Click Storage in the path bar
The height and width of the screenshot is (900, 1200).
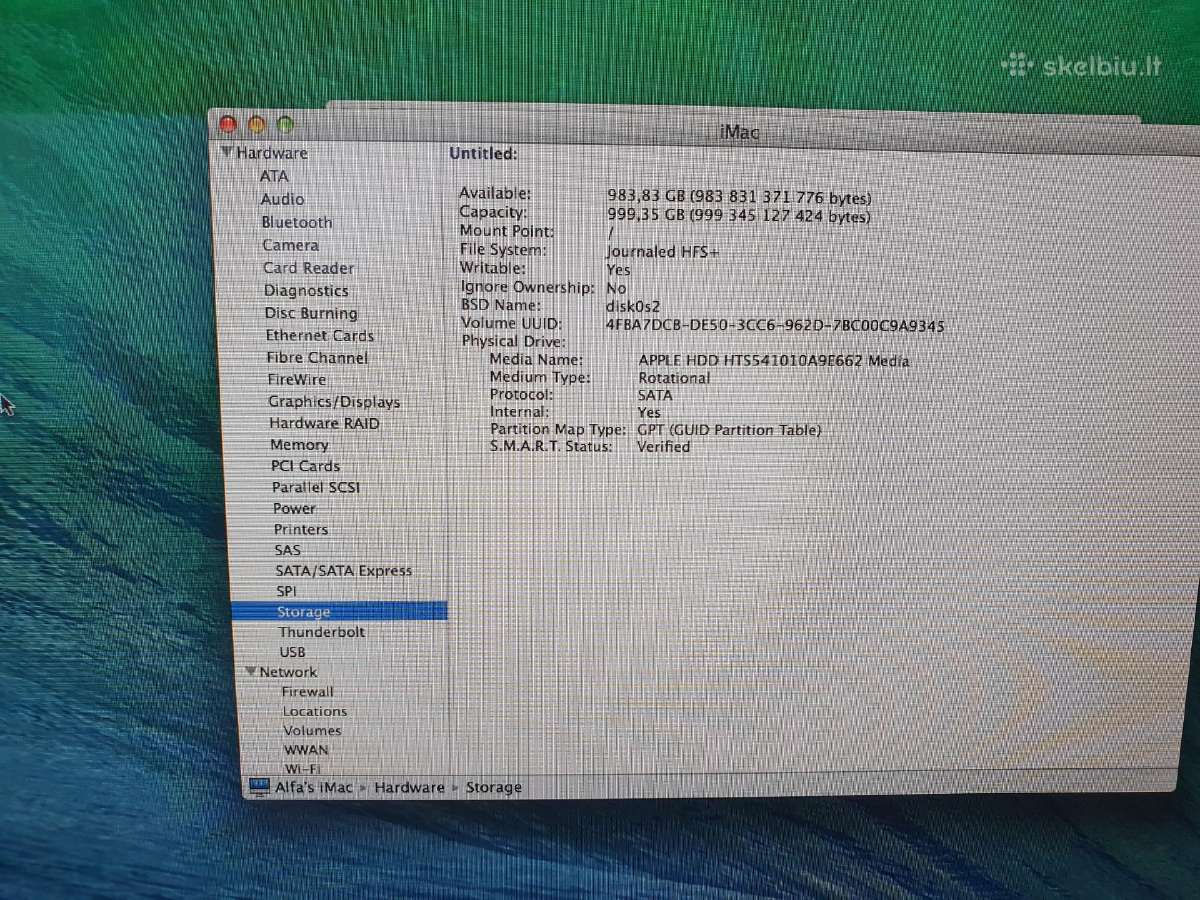point(493,787)
